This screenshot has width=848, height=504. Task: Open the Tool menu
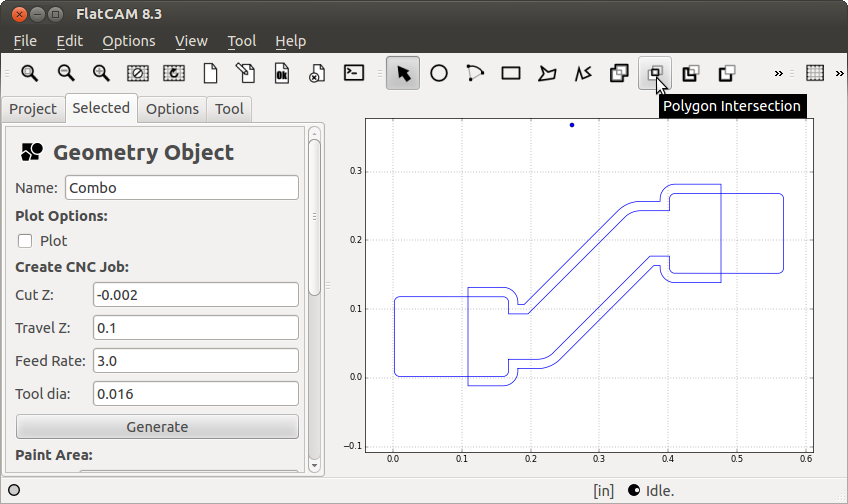pos(241,41)
